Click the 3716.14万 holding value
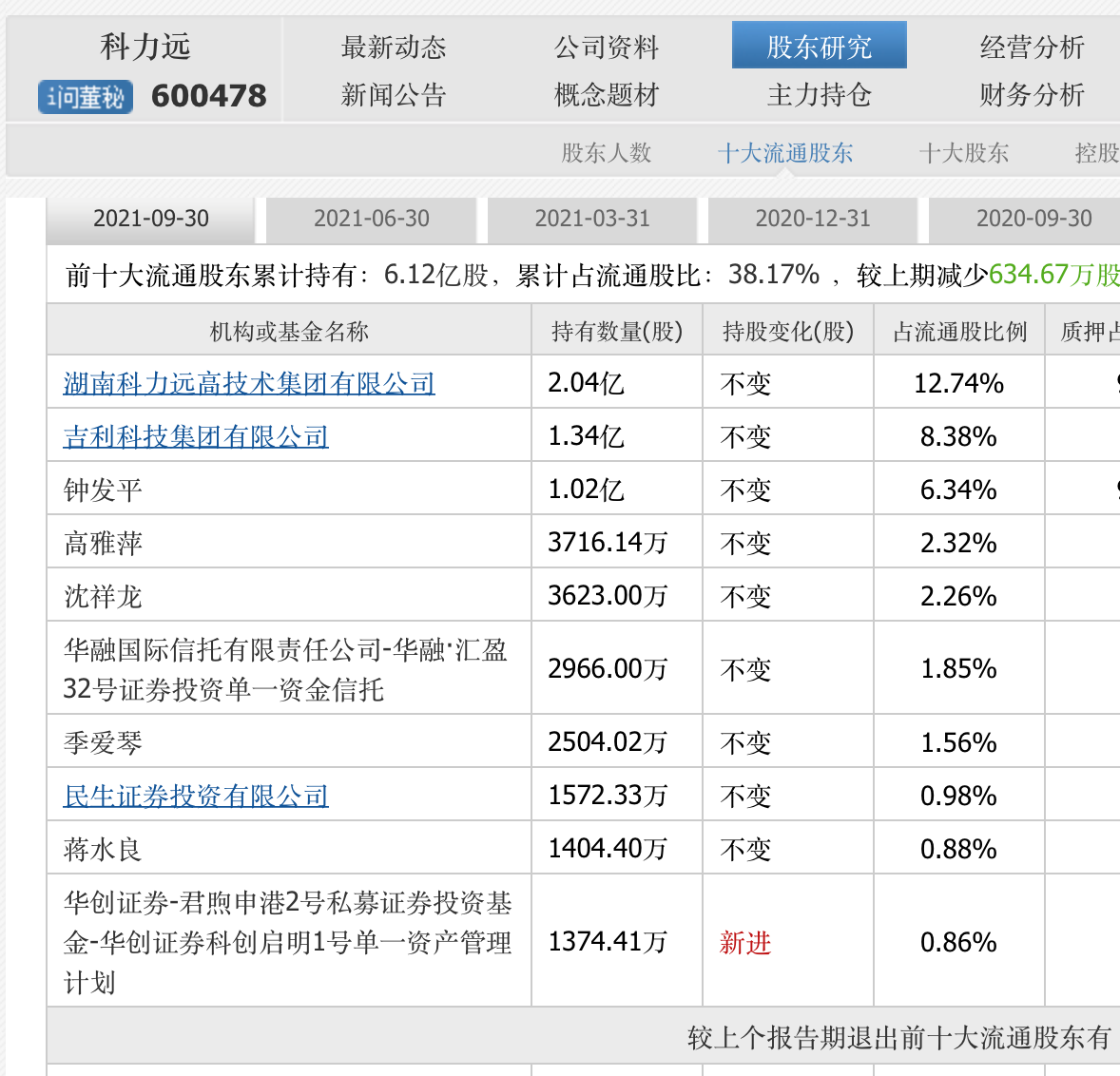This screenshot has height=1076, width=1120. coord(608,544)
